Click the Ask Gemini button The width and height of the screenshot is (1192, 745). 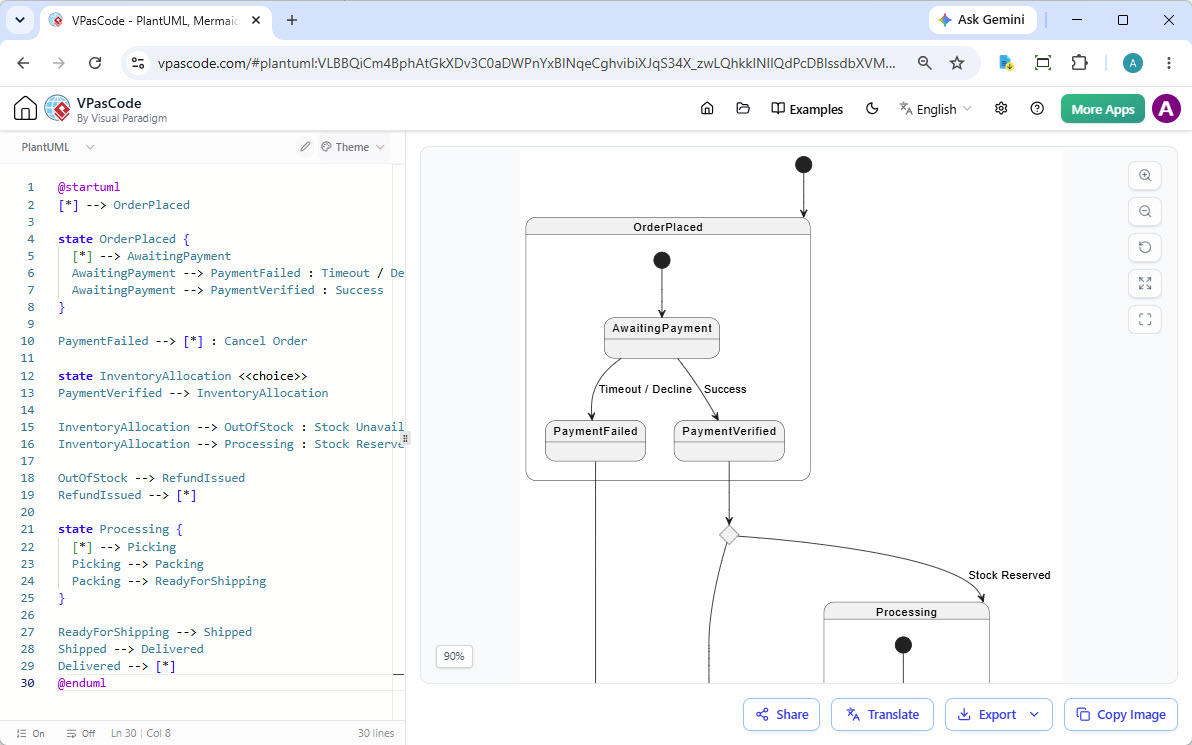(x=982, y=20)
